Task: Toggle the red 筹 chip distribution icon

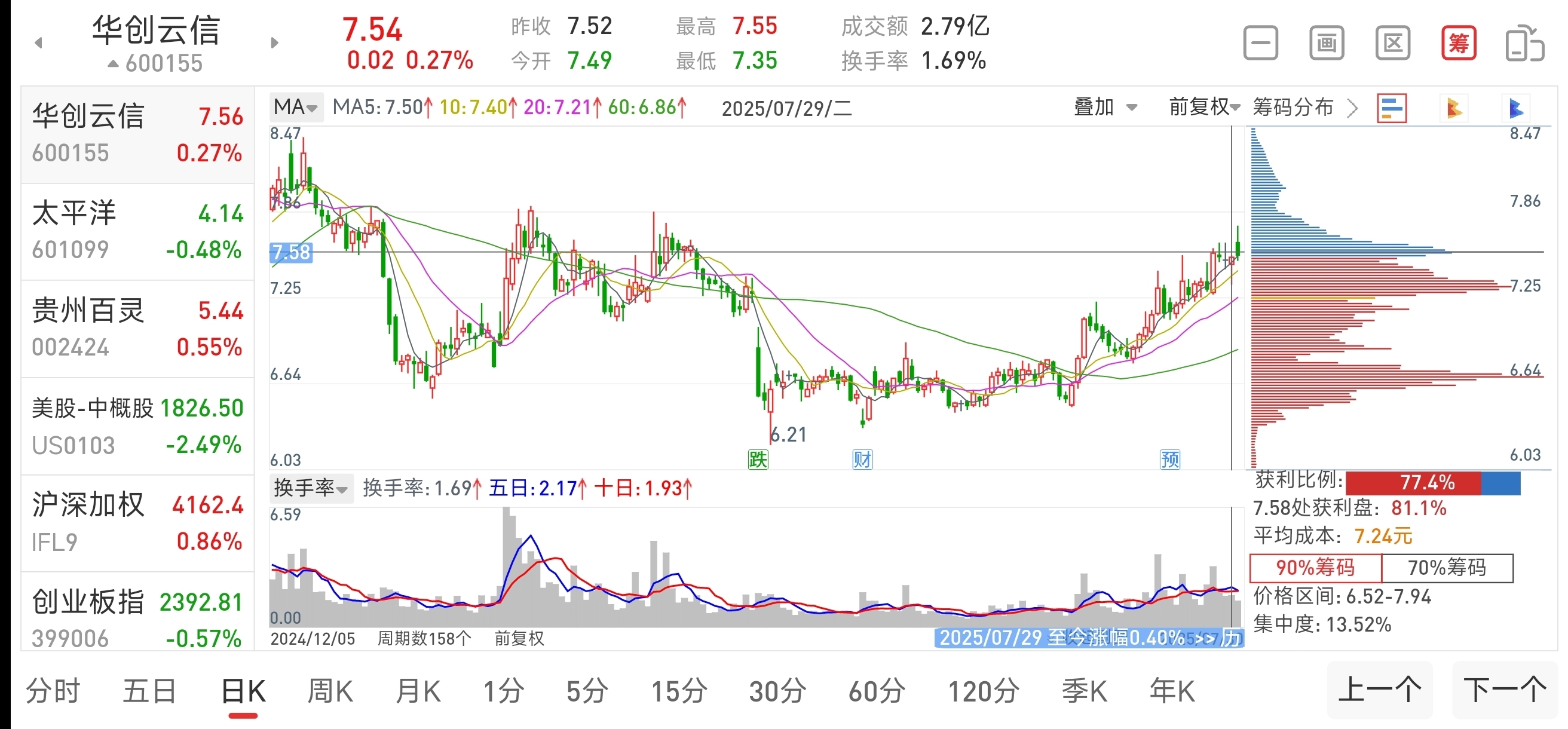Action: [x=1459, y=43]
